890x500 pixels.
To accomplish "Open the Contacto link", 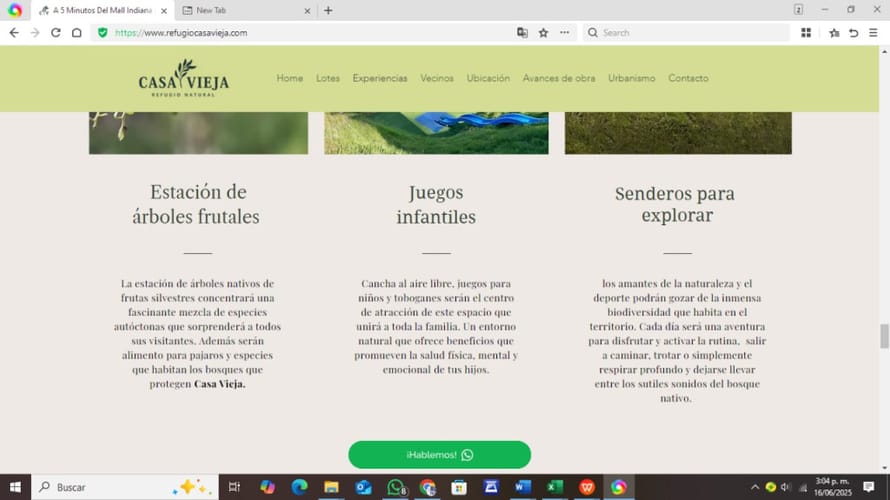I will click(x=688, y=78).
